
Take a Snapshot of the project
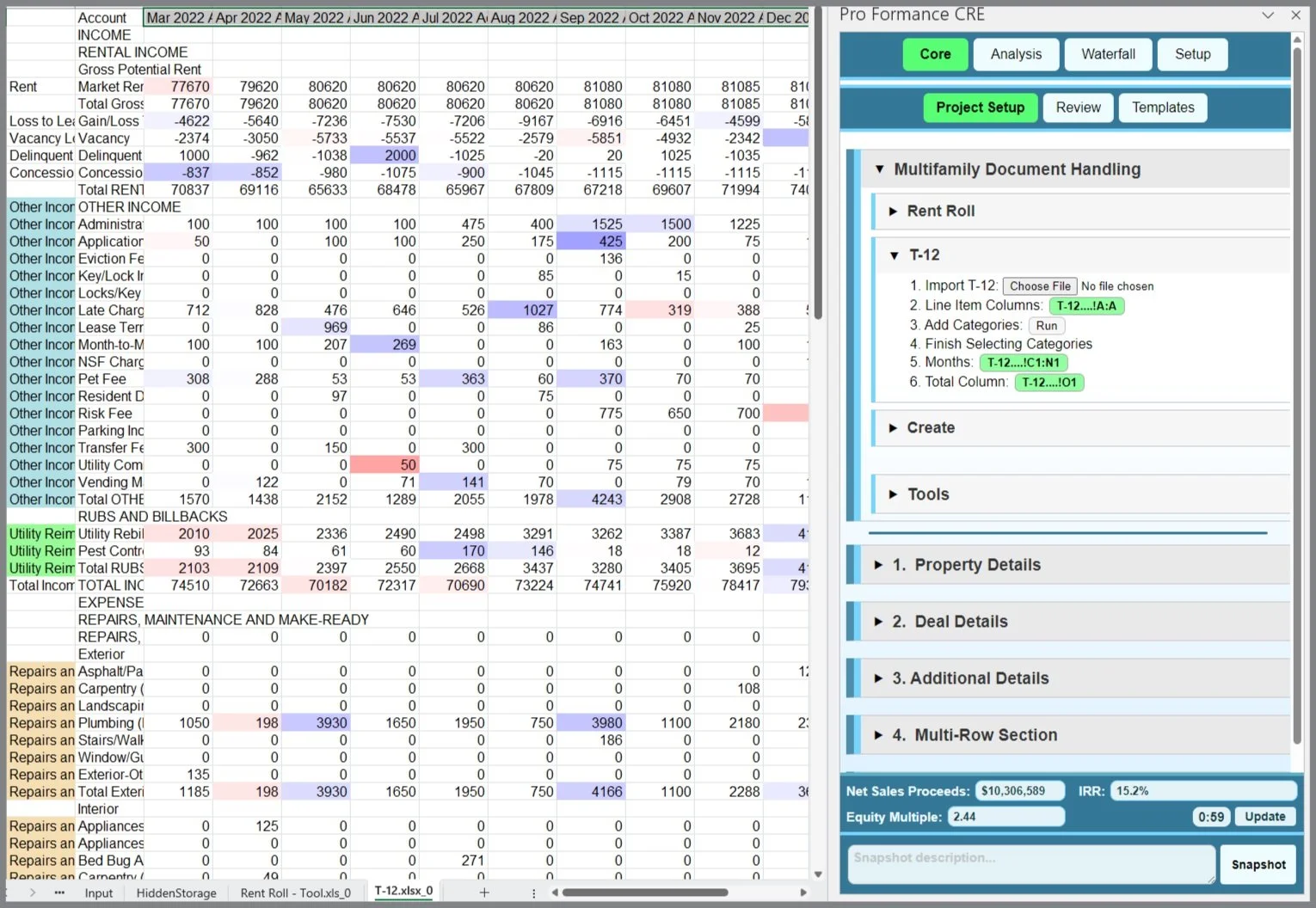(x=1258, y=864)
